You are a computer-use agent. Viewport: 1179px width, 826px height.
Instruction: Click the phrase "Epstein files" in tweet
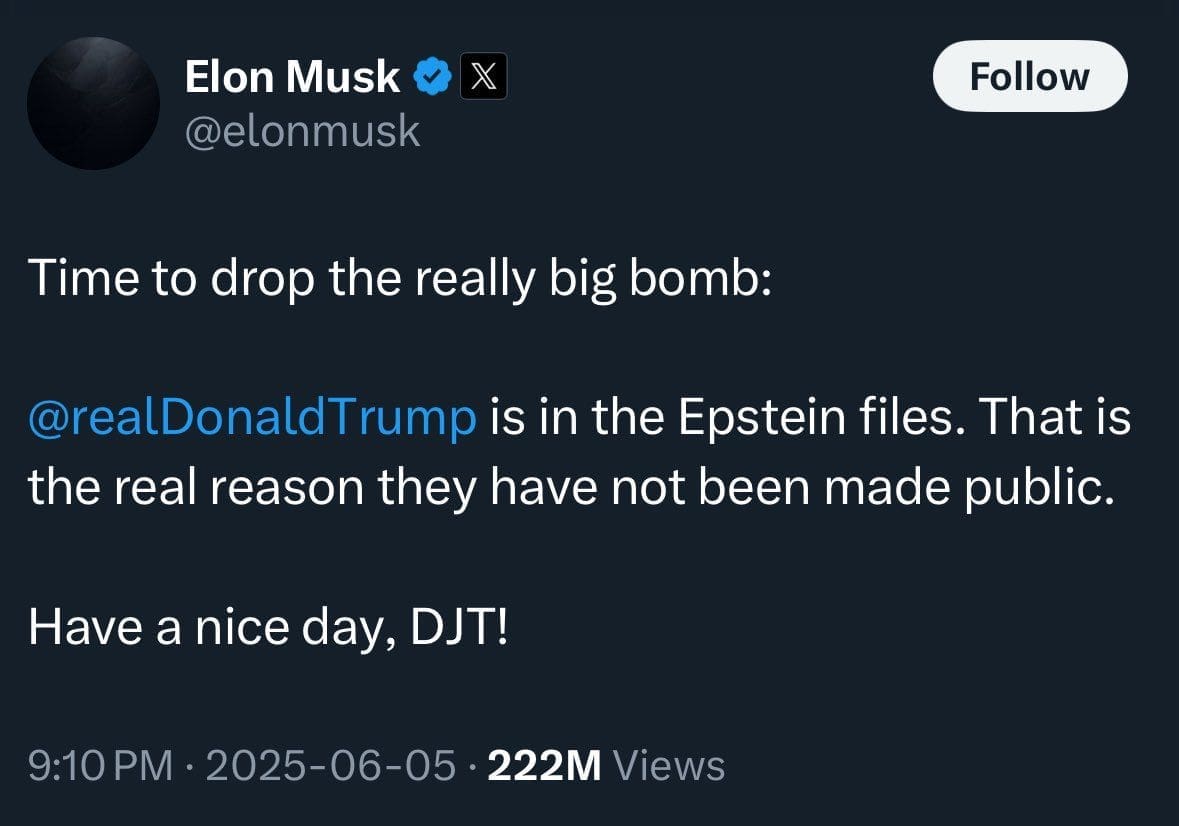(x=779, y=417)
